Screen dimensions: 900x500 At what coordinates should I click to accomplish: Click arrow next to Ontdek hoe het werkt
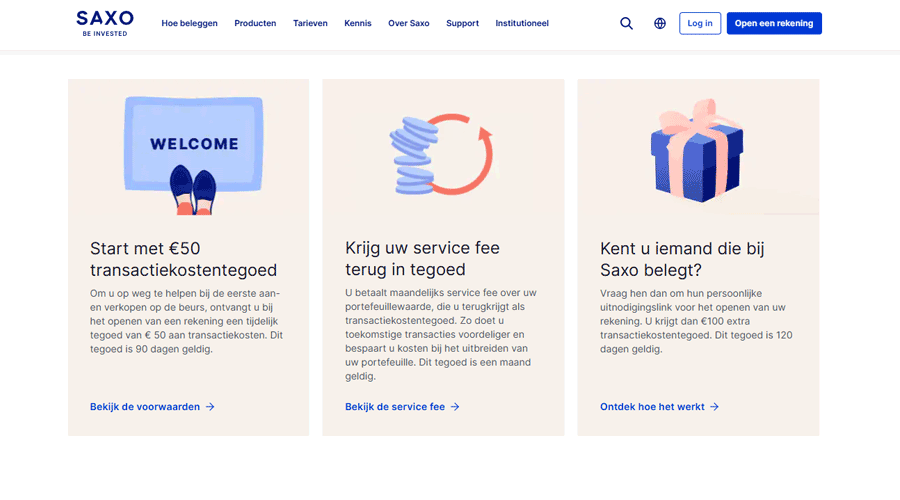pyautogui.click(x=714, y=407)
